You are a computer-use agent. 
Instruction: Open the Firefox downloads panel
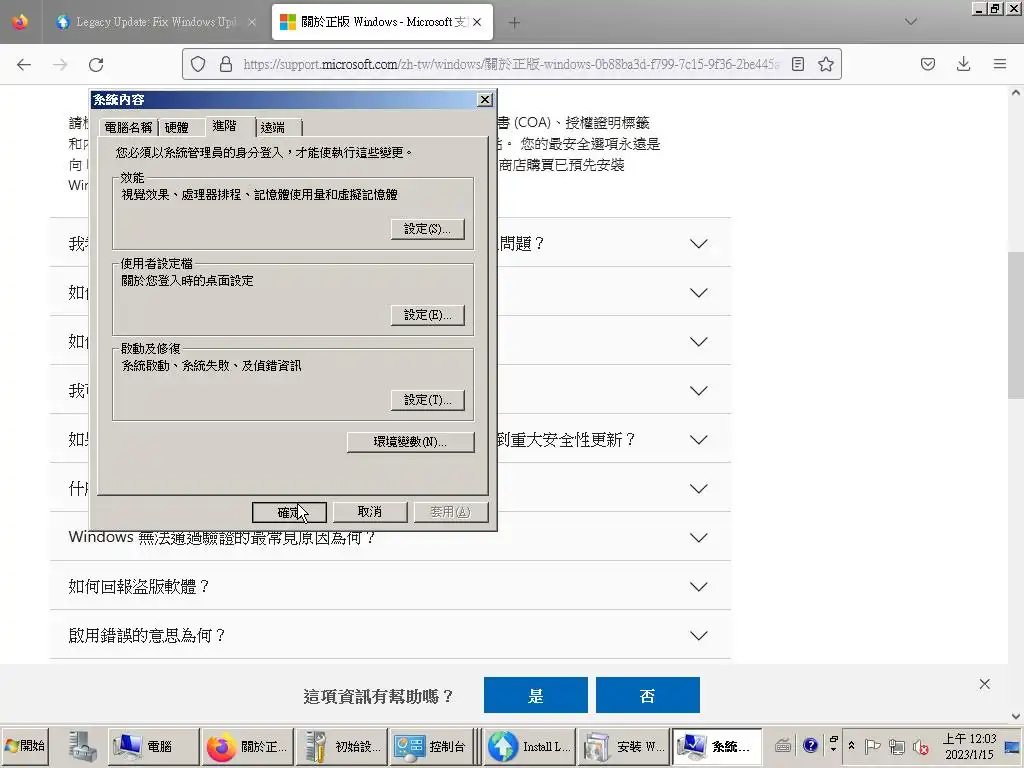point(963,64)
